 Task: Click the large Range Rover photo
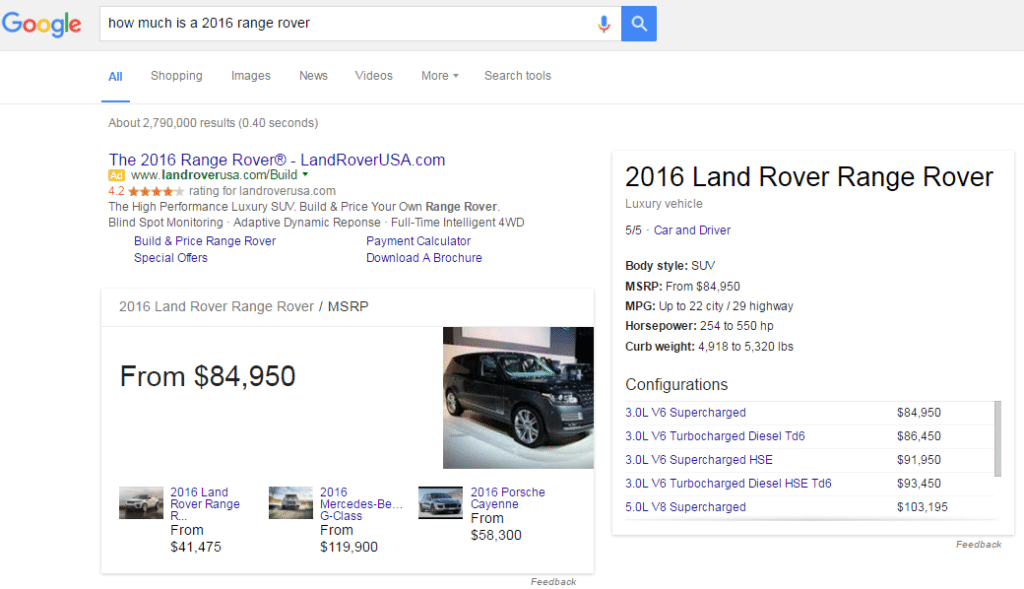pos(519,398)
